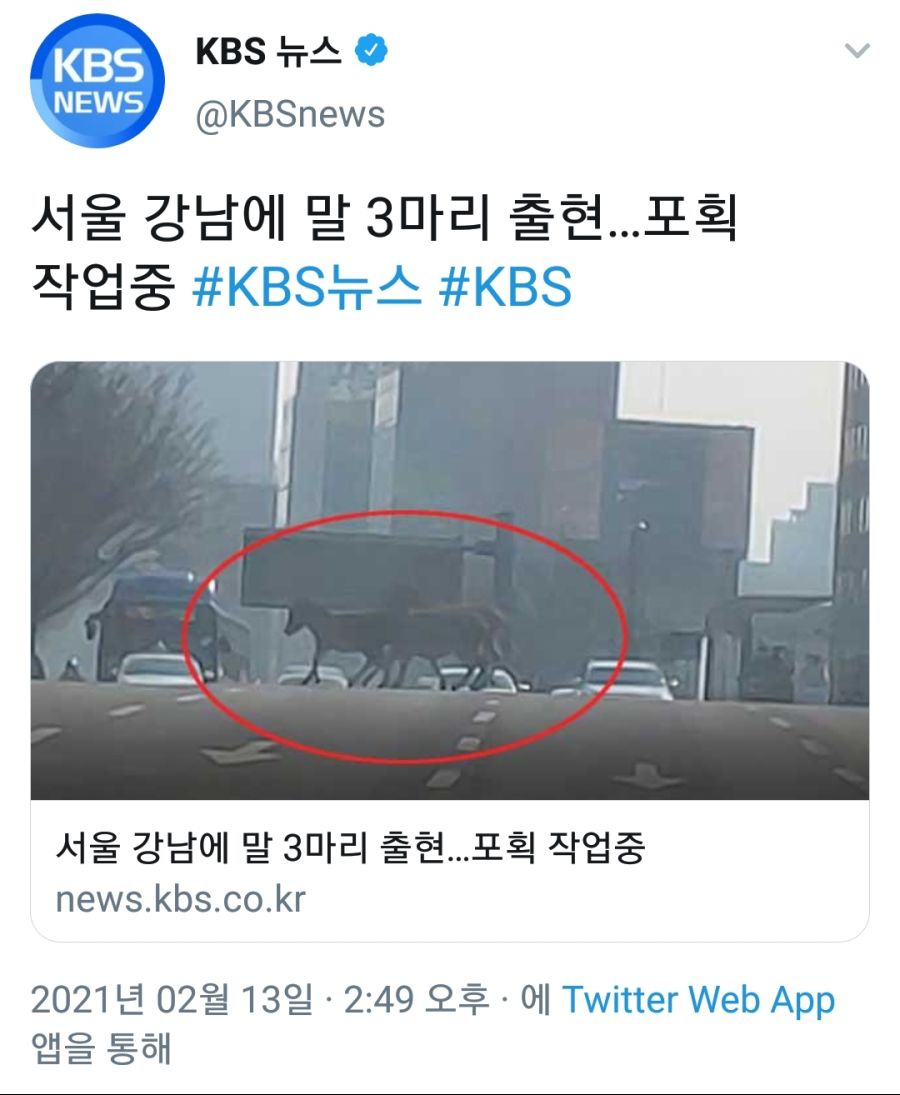Image resolution: width=900 pixels, height=1095 pixels.
Task: Open the horse photo preview thumbnail
Action: pos(450,580)
